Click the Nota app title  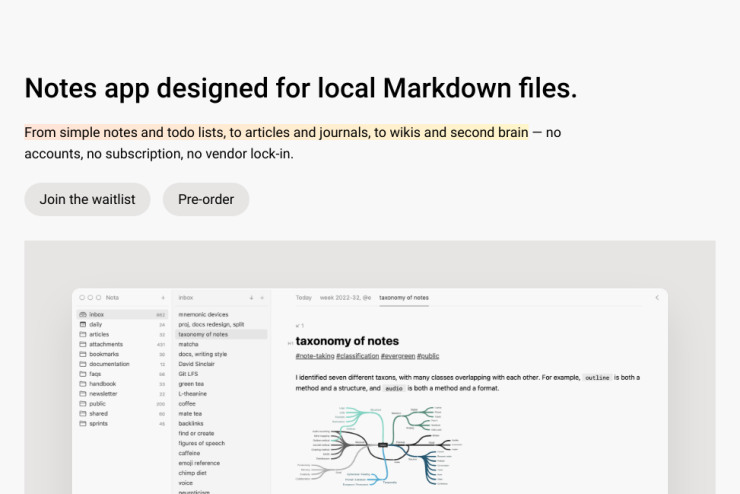(x=112, y=298)
